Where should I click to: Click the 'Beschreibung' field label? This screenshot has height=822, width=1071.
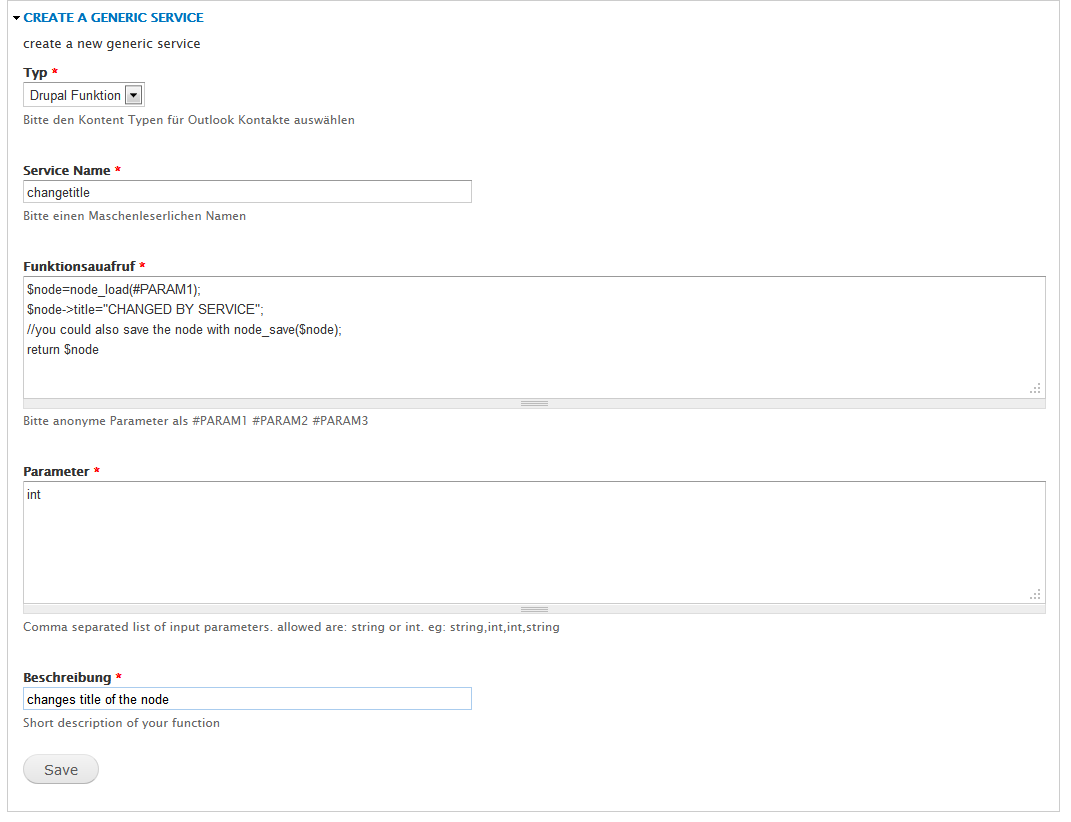tap(67, 678)
